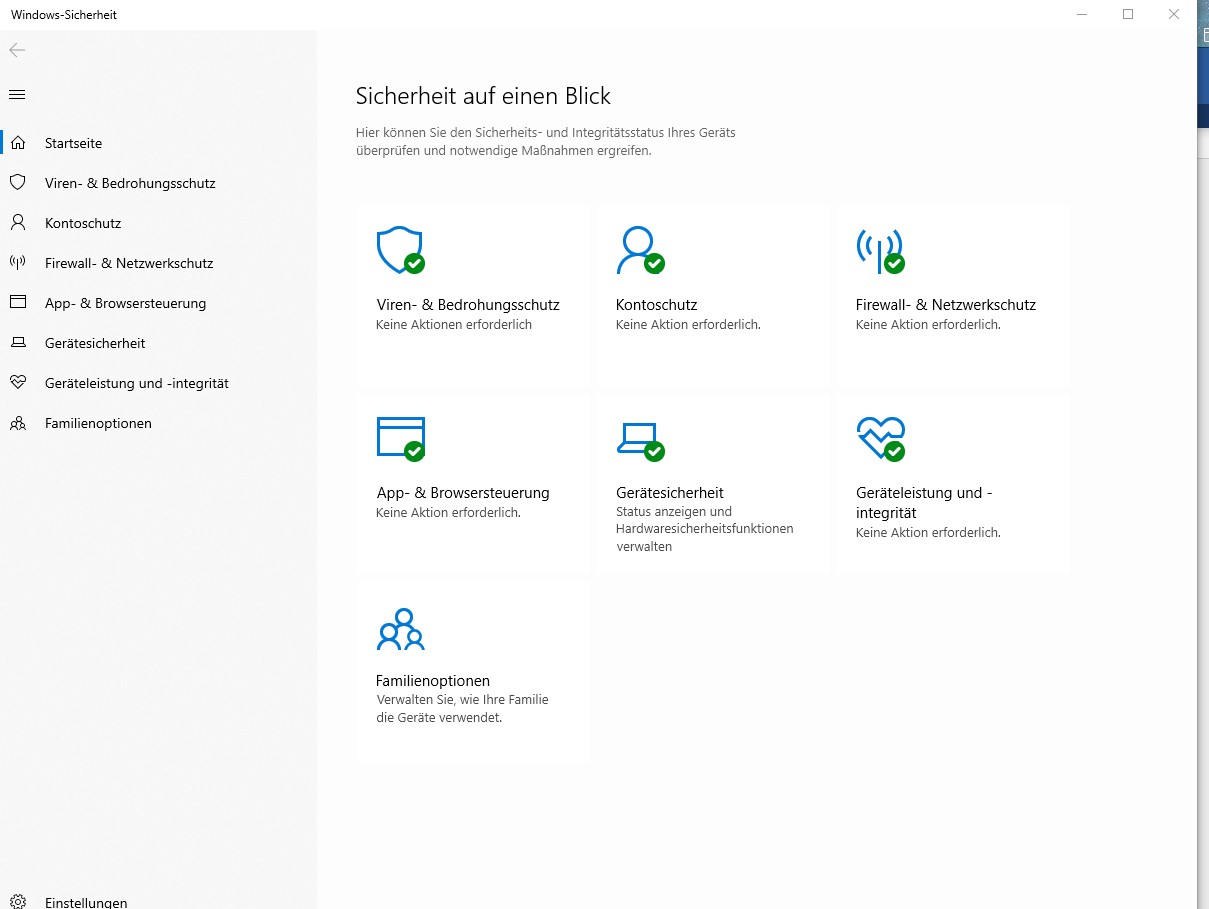
Task: Click 'Keine Aktion erforderlich.' under Kontoschutz tile
Action: click(688, 325)
